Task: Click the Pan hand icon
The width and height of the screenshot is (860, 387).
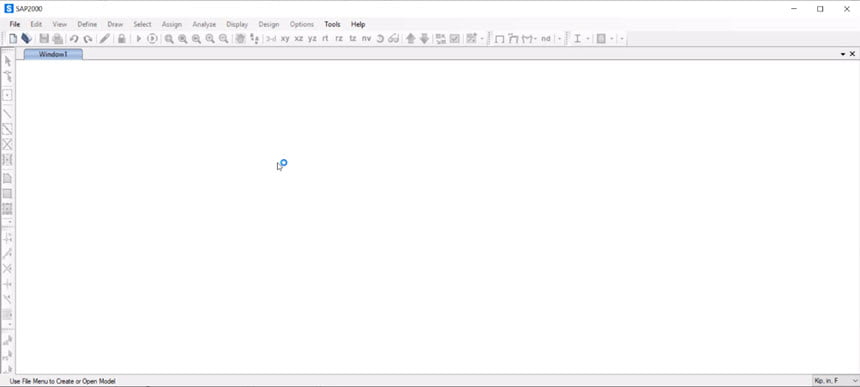Action: coord(240,39)
